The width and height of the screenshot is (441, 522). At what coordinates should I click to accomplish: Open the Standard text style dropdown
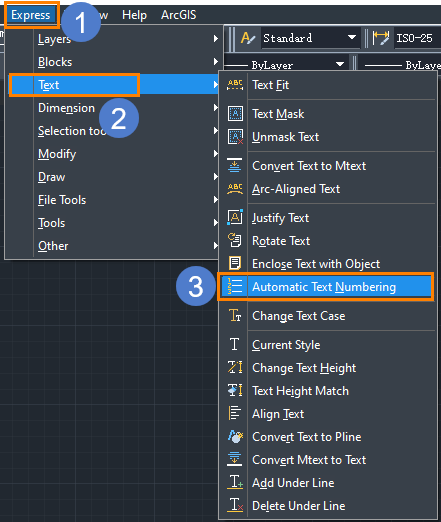(310, 38)
